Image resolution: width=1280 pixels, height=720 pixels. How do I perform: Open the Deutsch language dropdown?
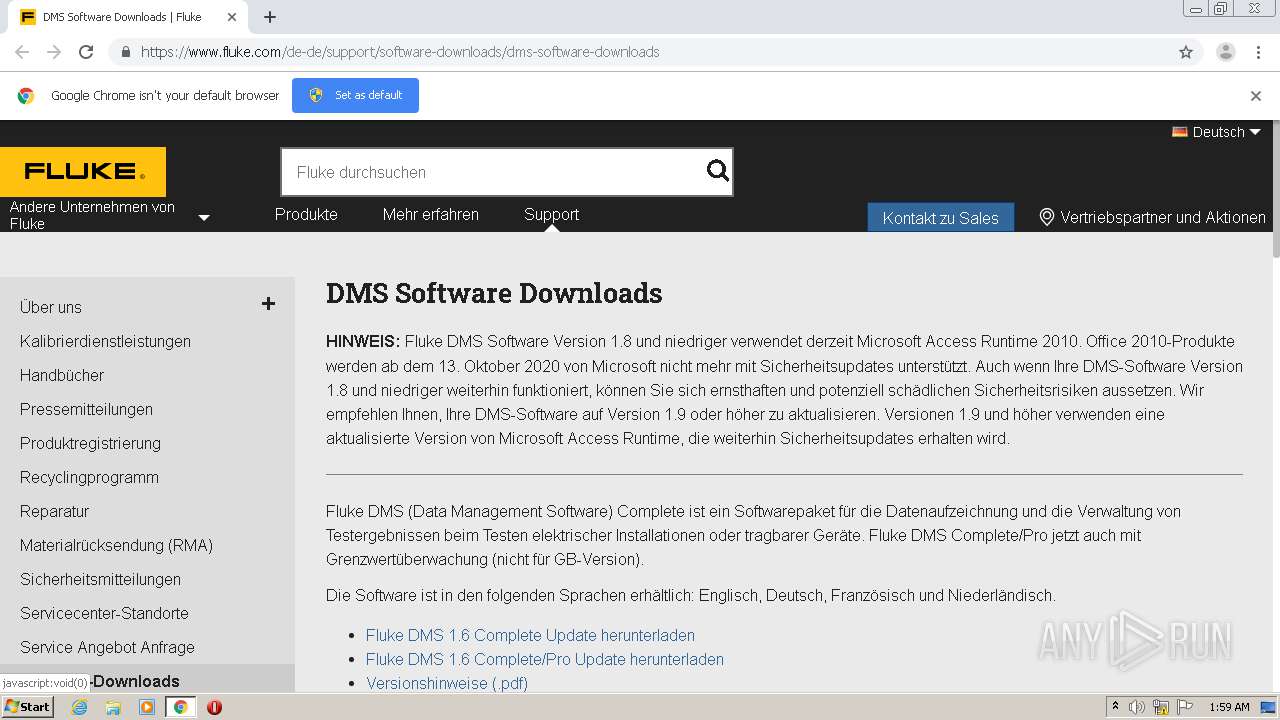[1217, 132]
